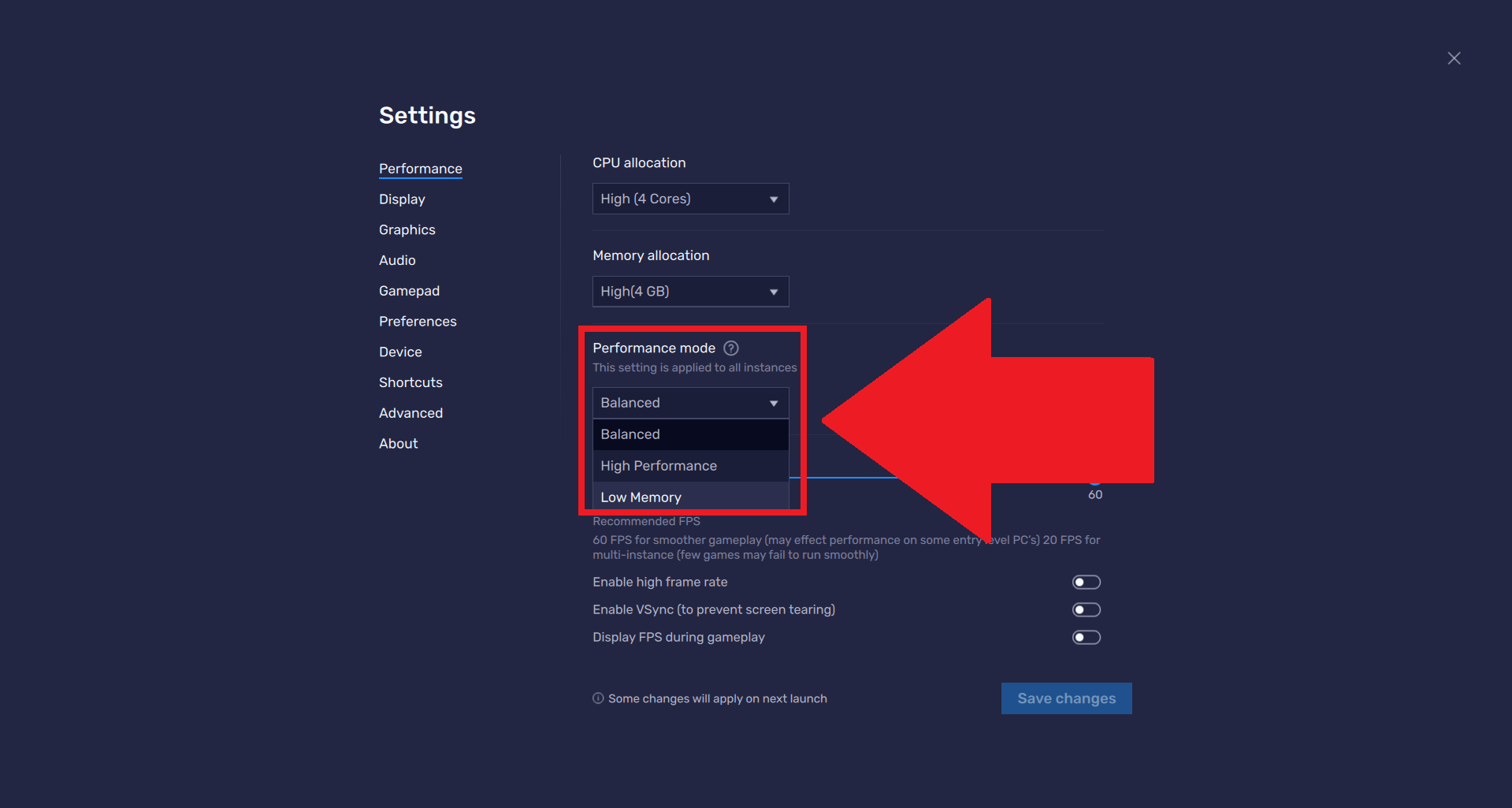View the About section
This screenshot has width=1512, height=808.
[x=398, y=443]
